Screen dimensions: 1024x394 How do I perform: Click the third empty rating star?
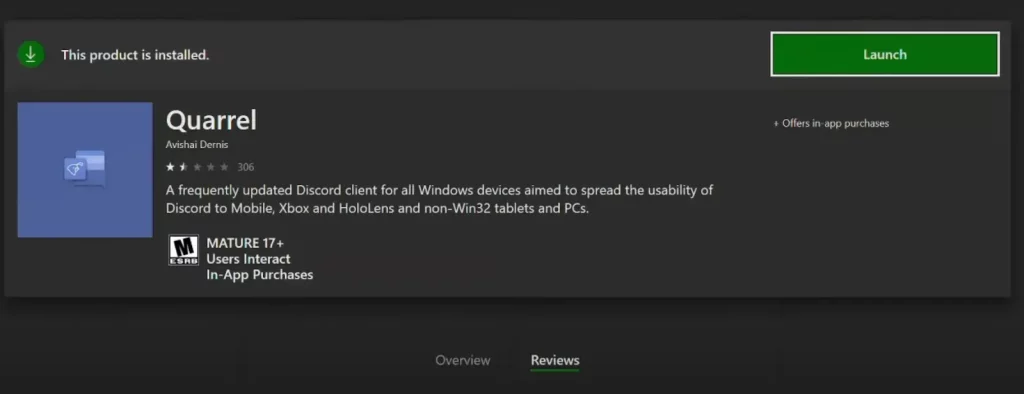(197, 167)
